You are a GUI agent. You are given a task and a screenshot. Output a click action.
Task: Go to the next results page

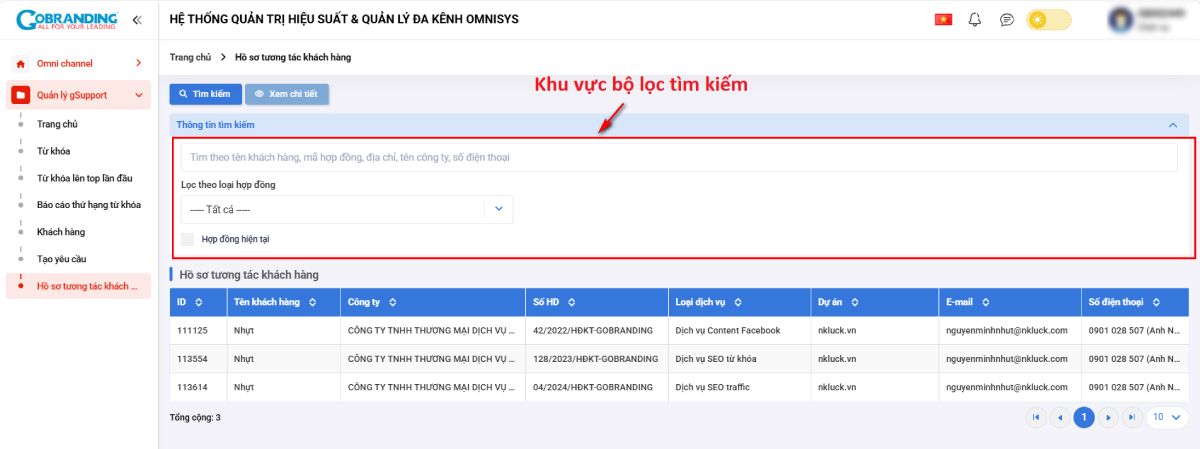(1108, 417)
